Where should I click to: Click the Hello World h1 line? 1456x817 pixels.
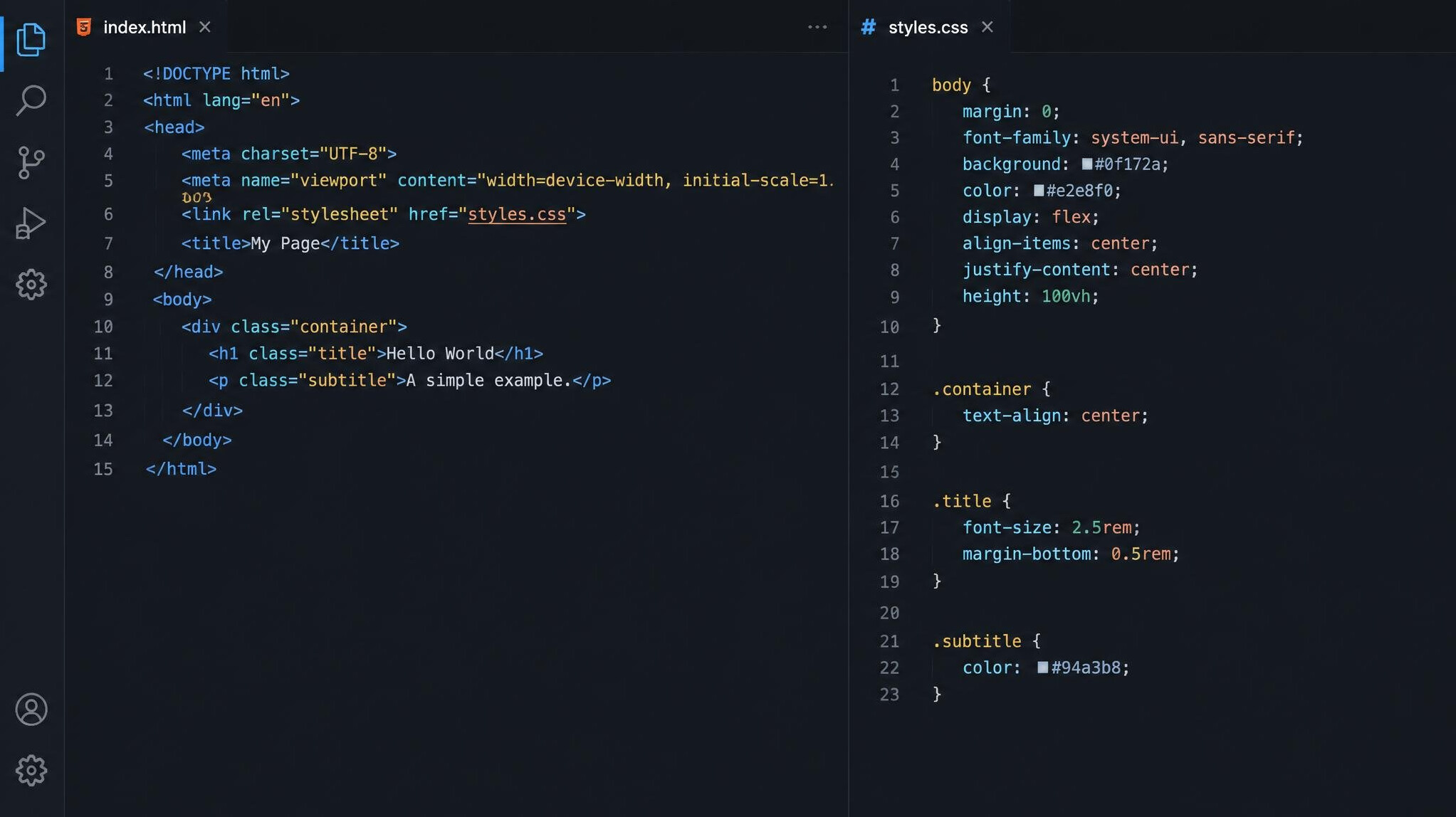tap(376, 354)
